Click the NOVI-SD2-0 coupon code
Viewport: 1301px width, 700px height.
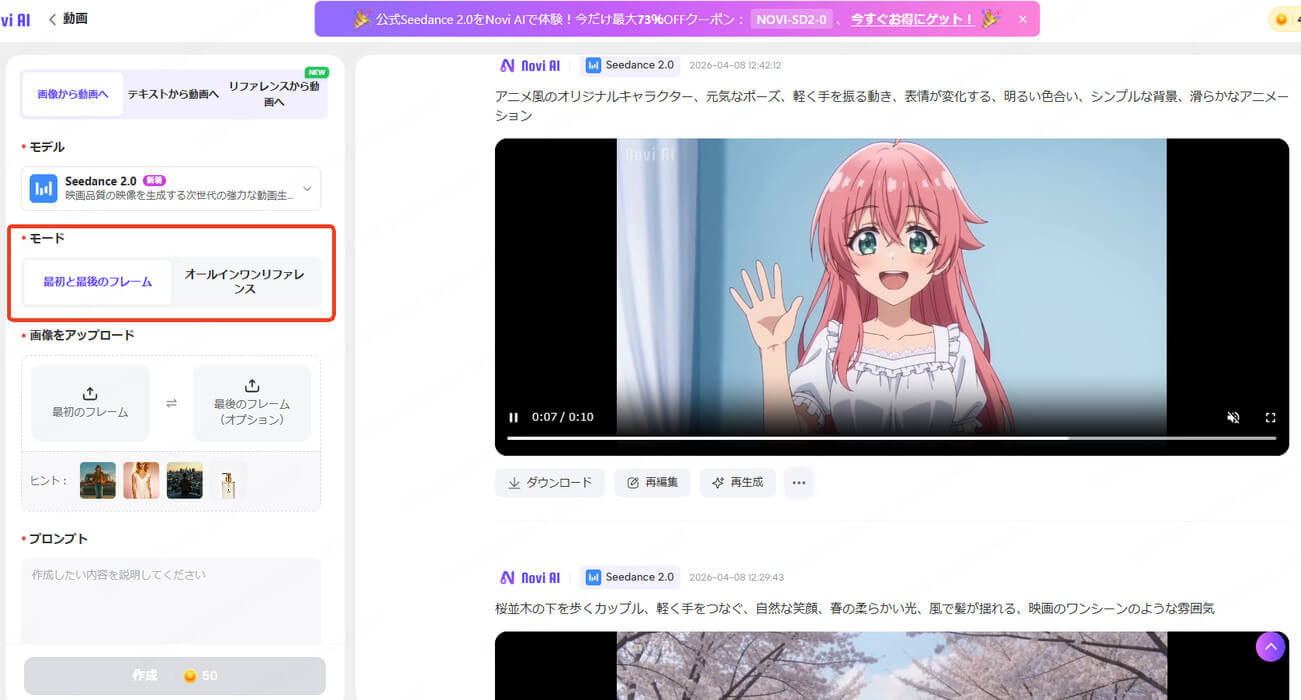point(792,19)
